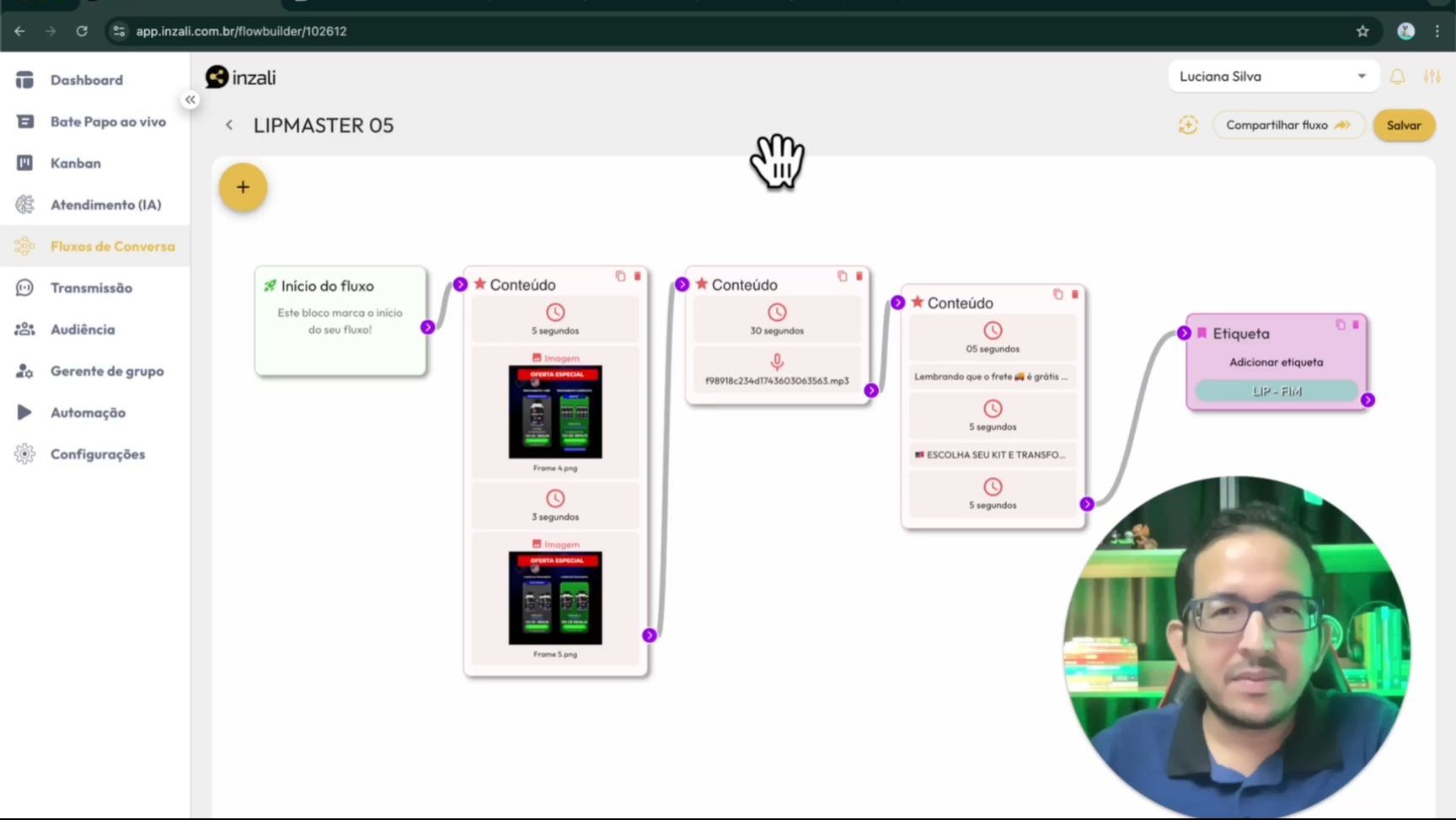Open the settings sliders icon
1456x820 pixels.
(1432, 77)
